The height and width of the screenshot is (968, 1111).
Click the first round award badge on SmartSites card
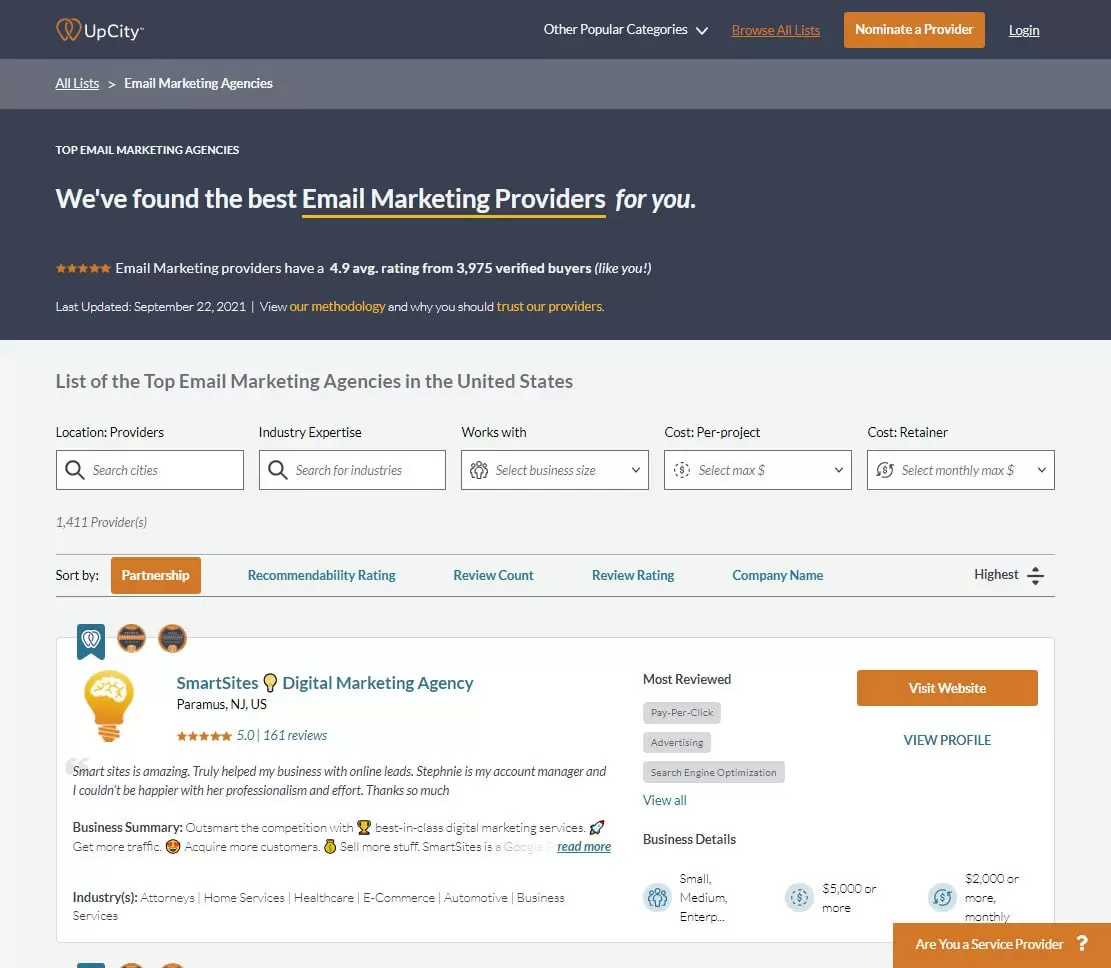[131, 638]
